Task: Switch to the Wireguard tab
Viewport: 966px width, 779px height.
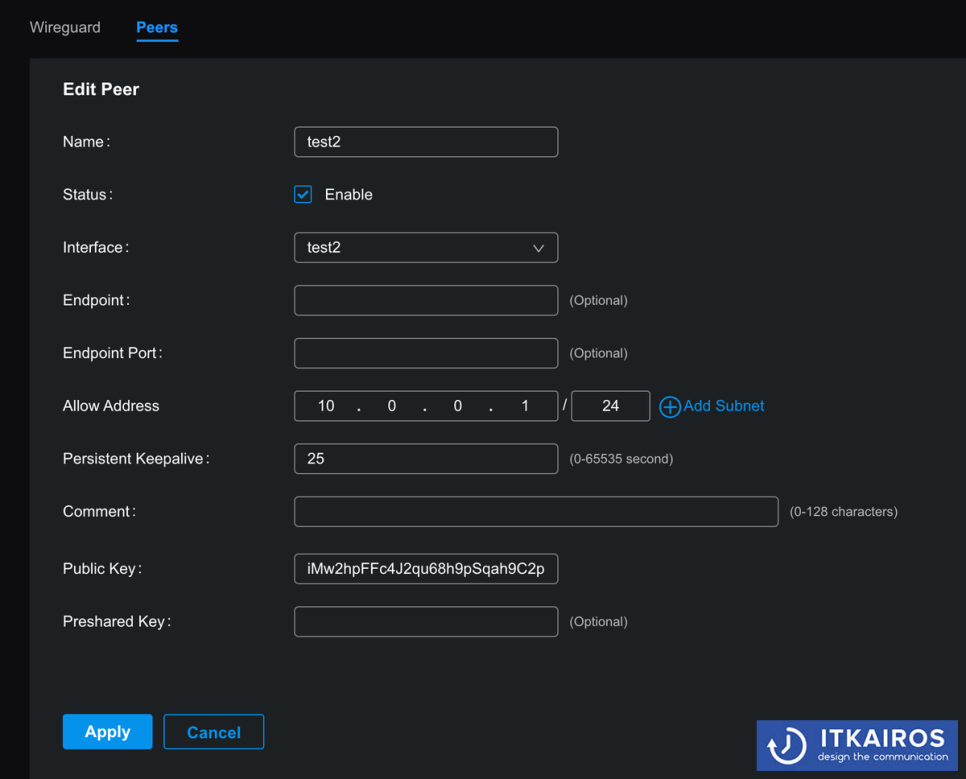Action: click(65, 27)
